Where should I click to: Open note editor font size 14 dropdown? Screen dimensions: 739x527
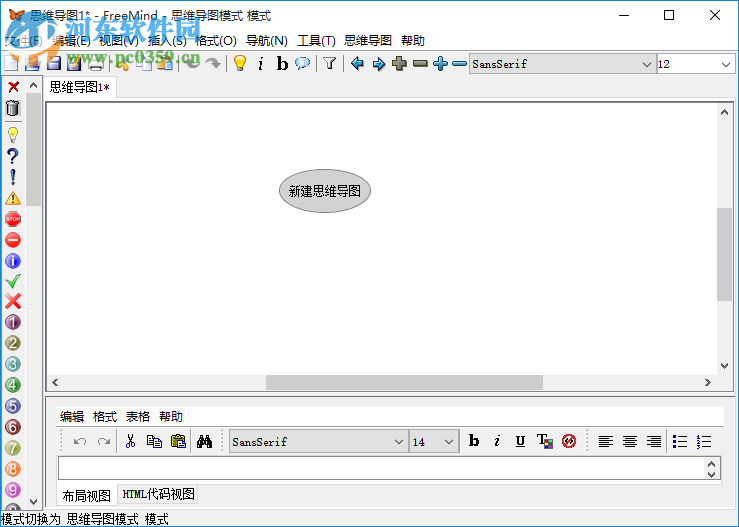(x=434, y=442)
